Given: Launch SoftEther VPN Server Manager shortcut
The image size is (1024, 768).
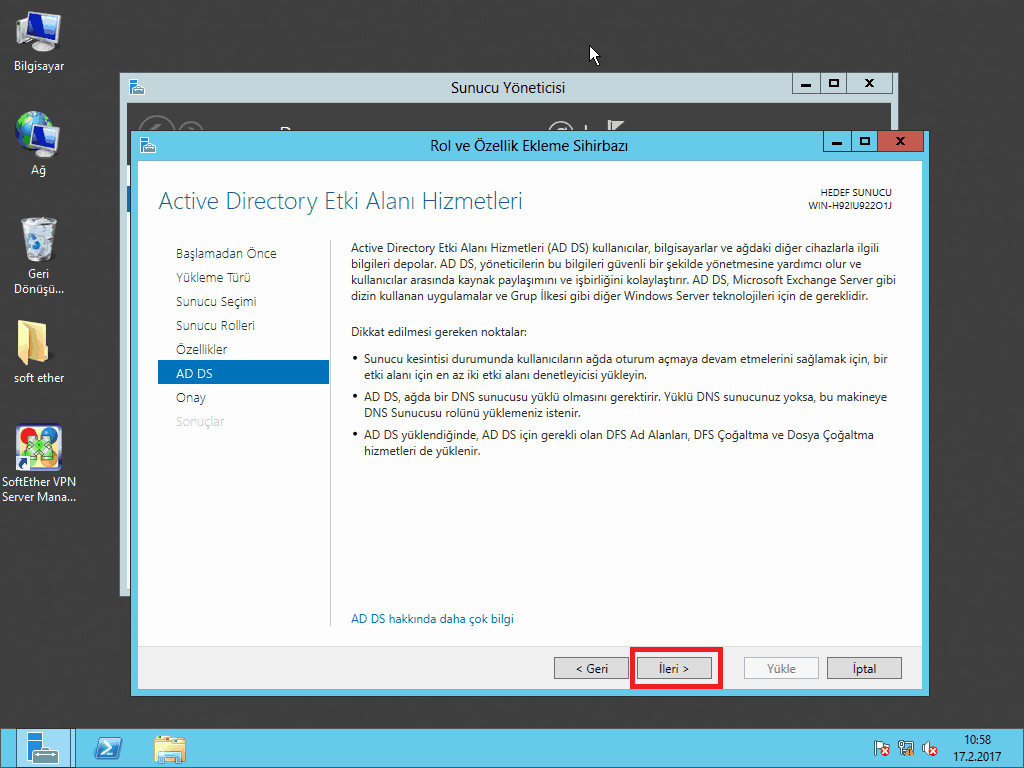Looking at the screenshot, I should [x=39, y=464].
